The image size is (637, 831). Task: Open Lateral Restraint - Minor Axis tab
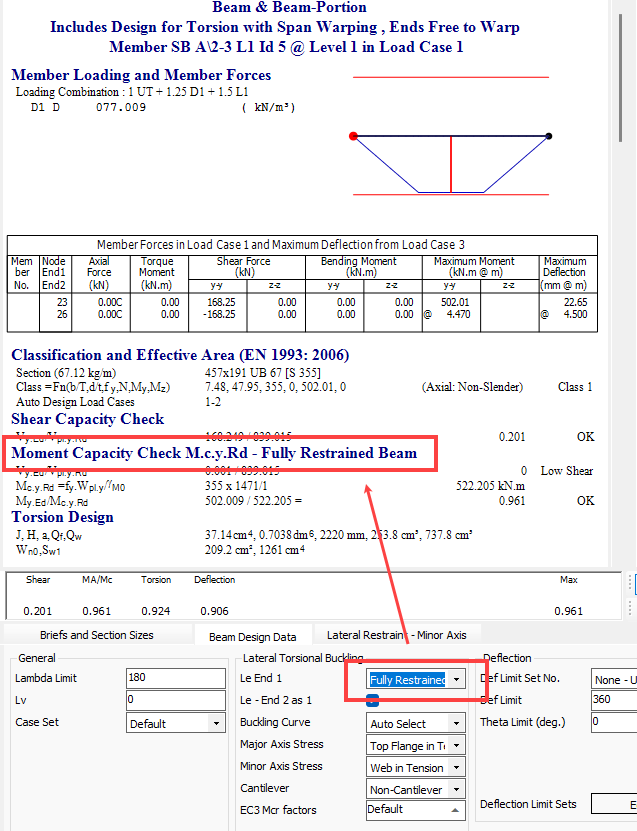[x=398, y=633]
